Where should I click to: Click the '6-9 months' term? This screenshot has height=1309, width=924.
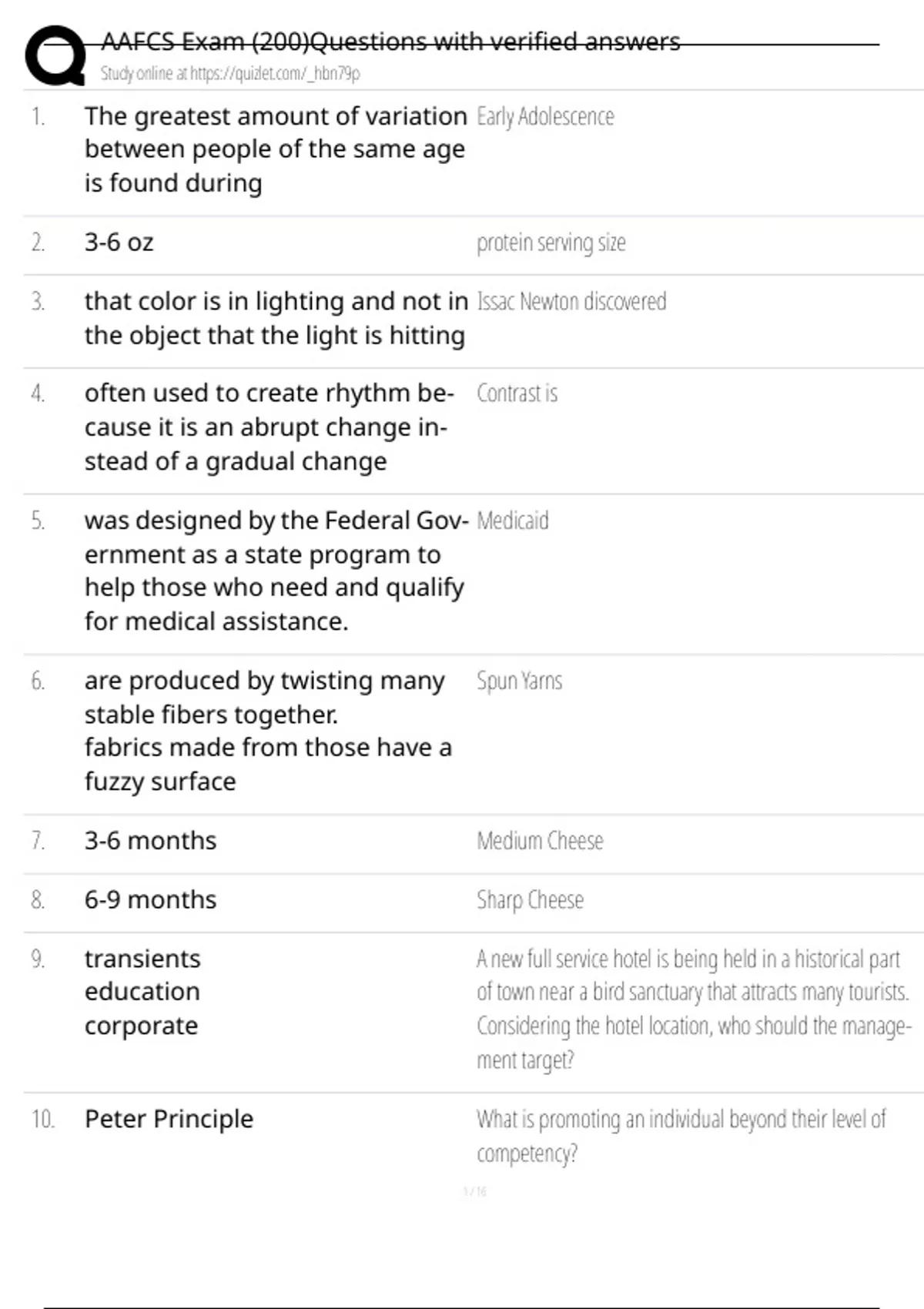click(x=151, y=900)
